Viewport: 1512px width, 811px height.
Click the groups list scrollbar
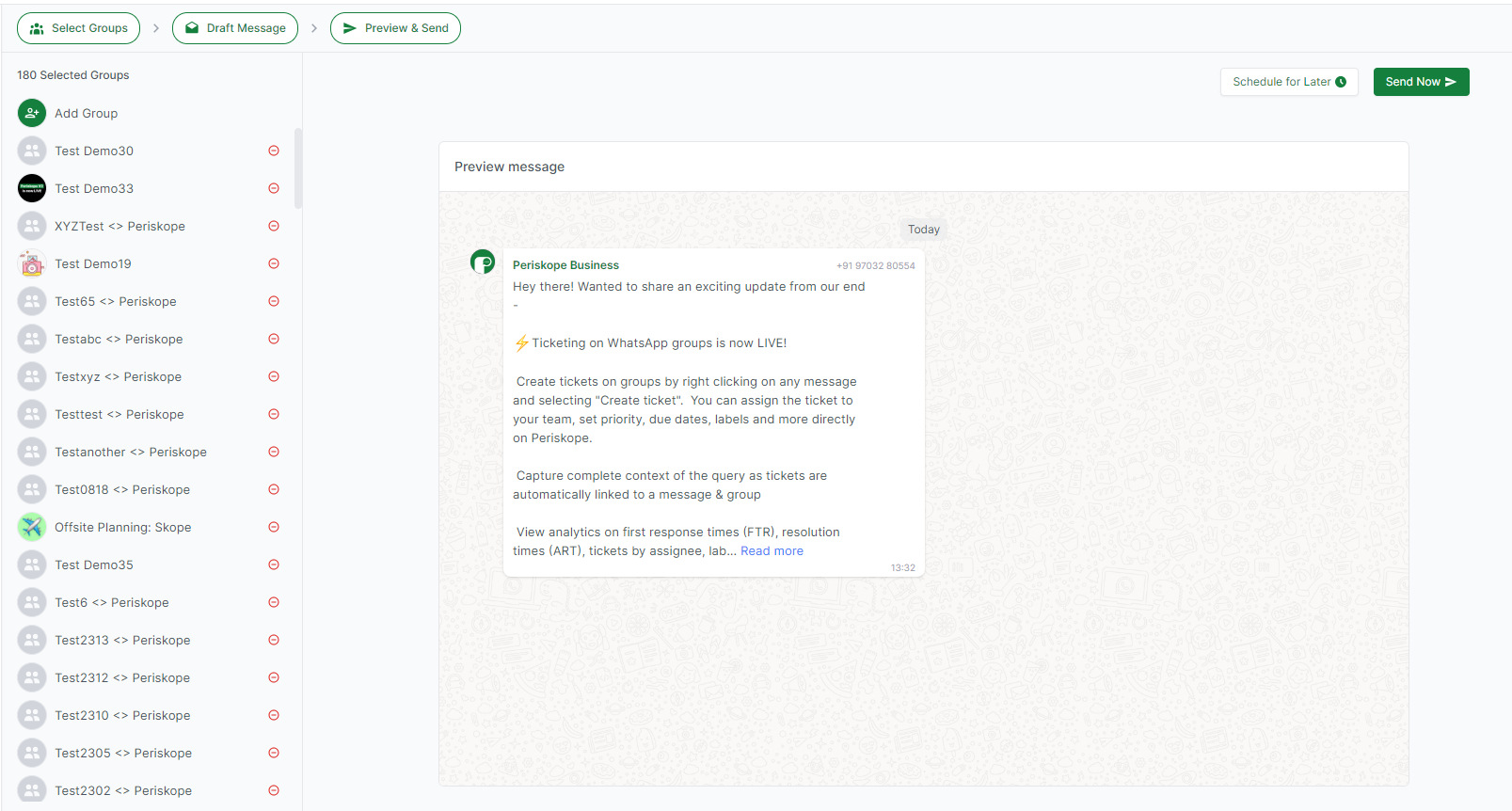[298, 167]
